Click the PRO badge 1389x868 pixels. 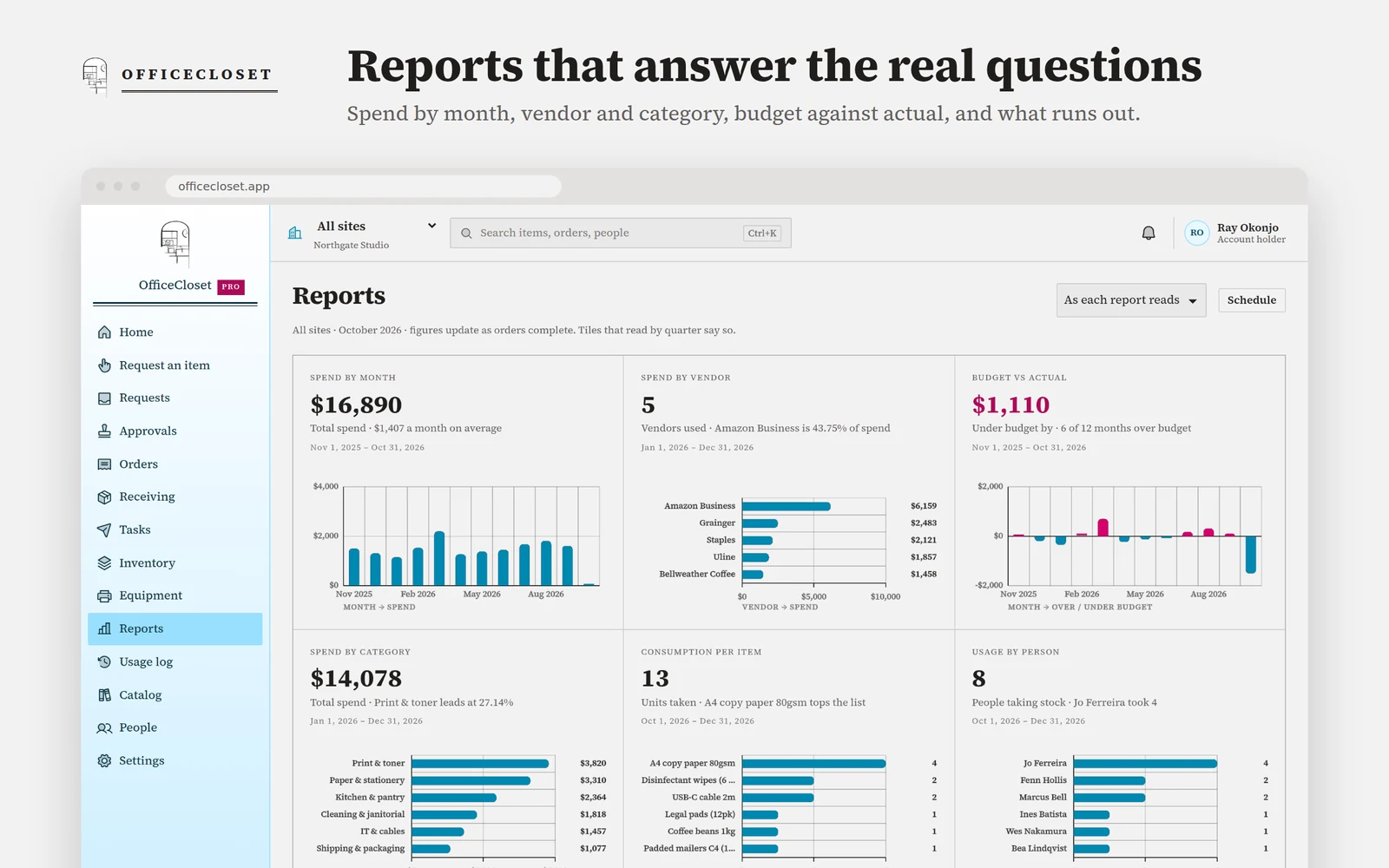[231, 286]
